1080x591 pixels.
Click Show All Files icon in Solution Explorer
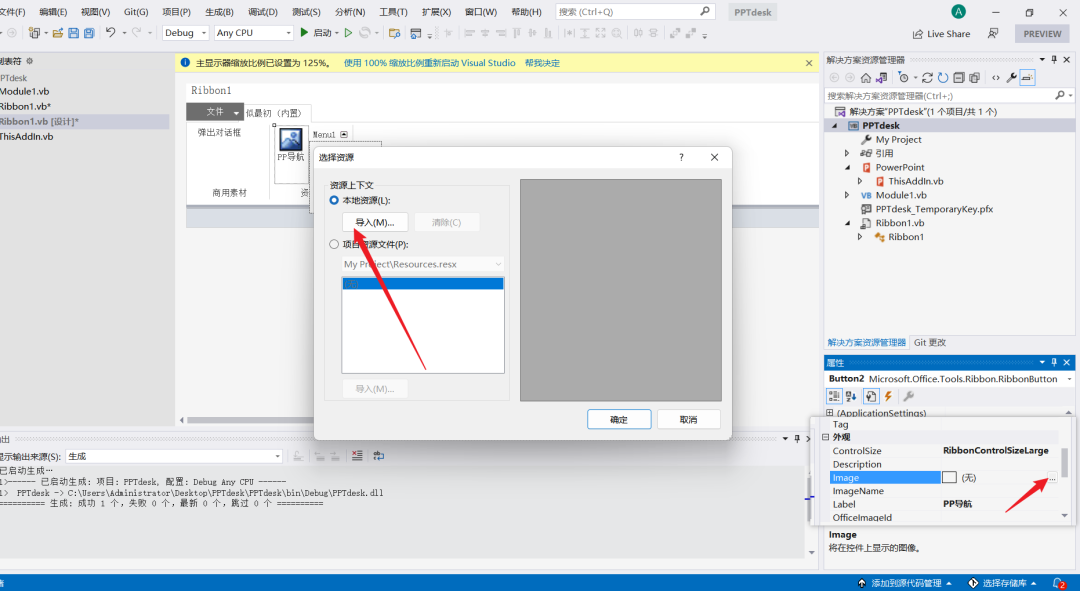[974, 78]
